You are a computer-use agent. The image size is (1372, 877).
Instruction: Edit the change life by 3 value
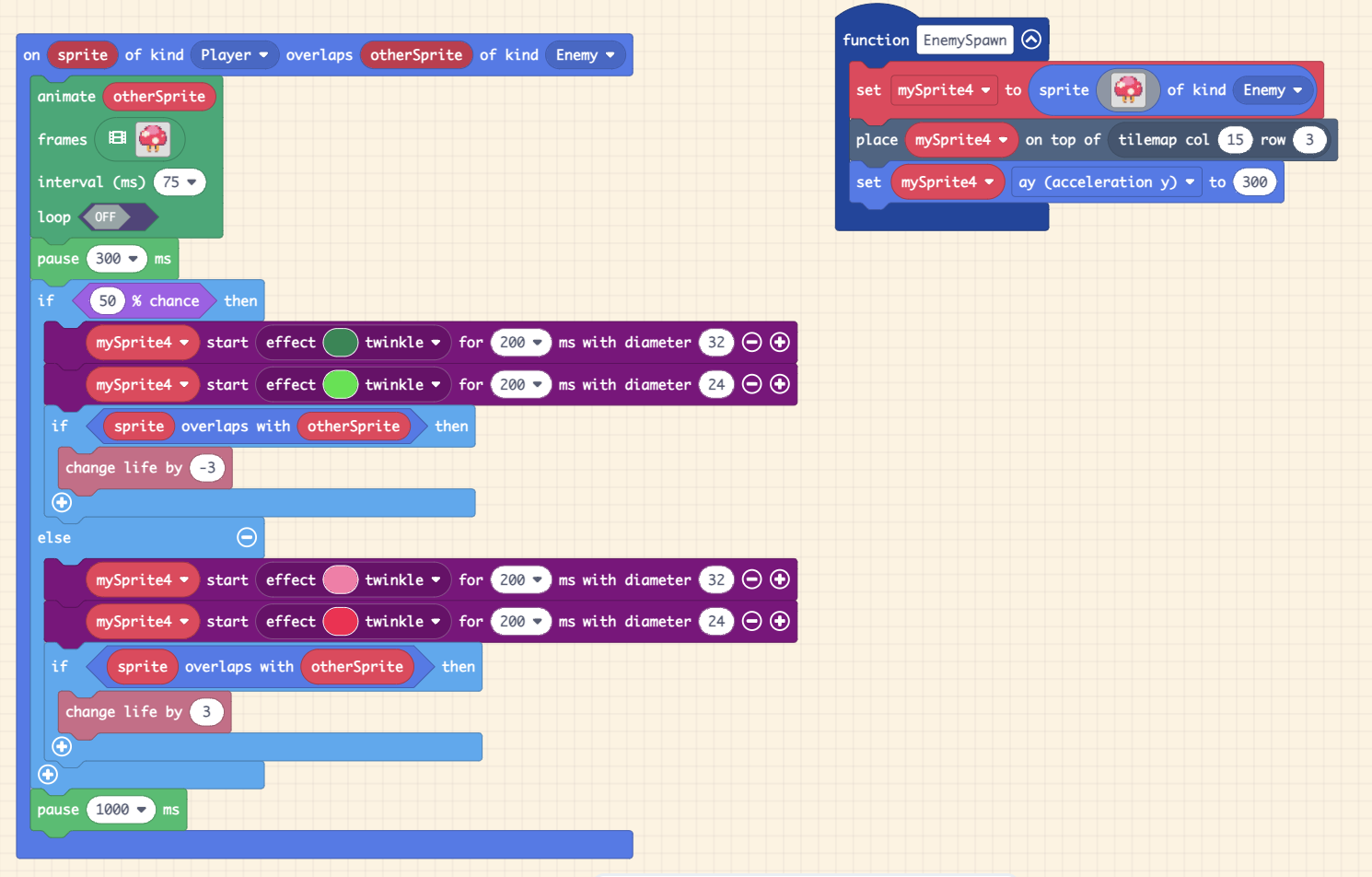pos(206,712)
